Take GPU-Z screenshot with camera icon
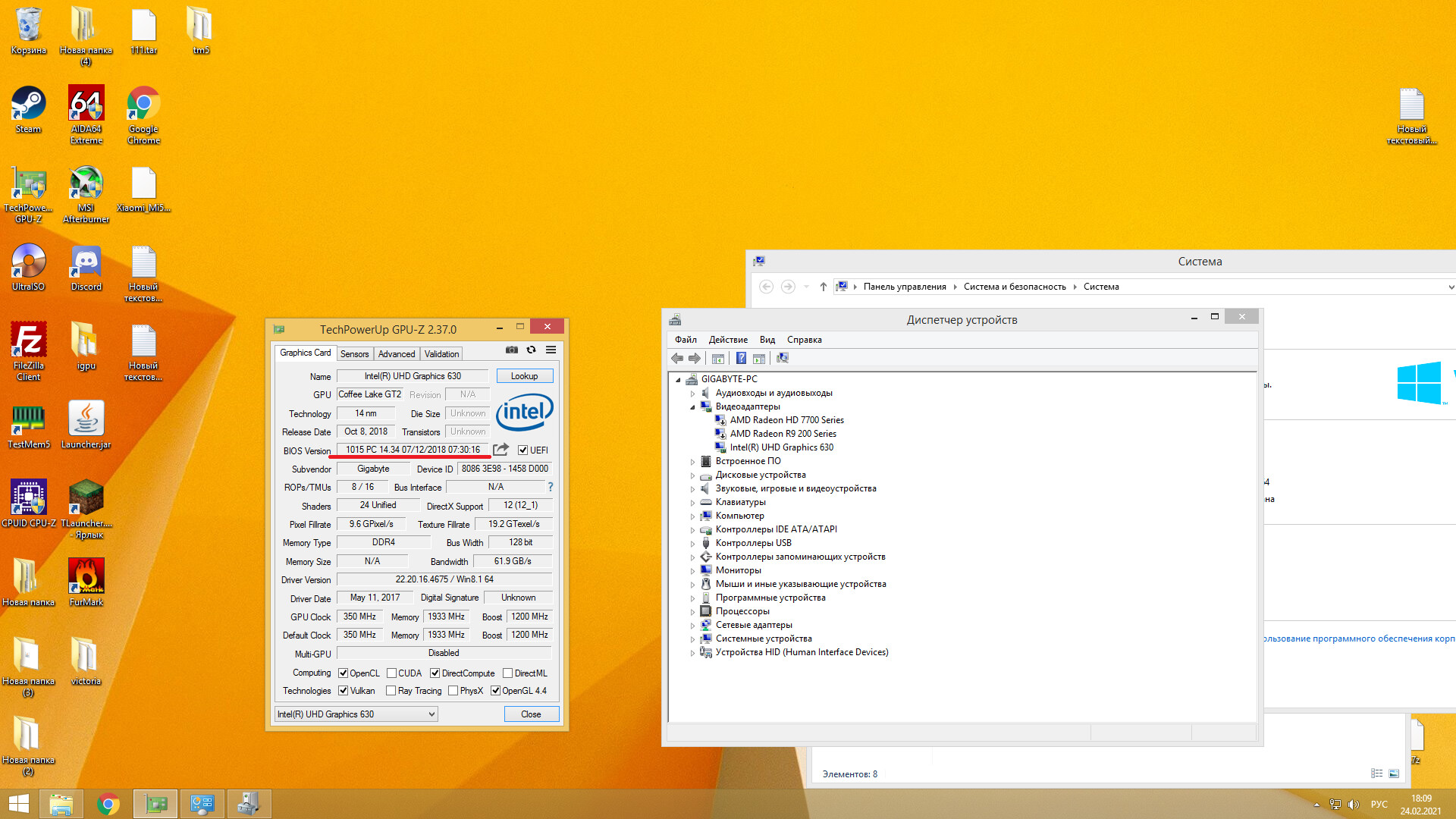 [512, 350]
